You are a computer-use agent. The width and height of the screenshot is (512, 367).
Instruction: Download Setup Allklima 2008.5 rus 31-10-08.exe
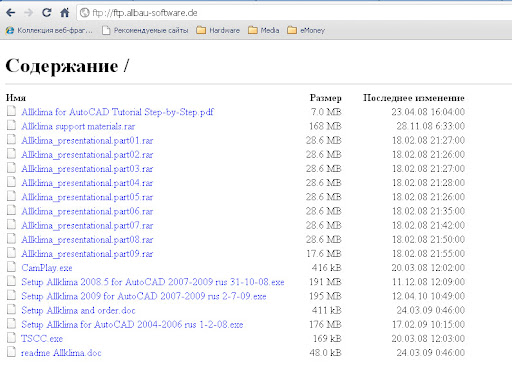coord(153,282)
